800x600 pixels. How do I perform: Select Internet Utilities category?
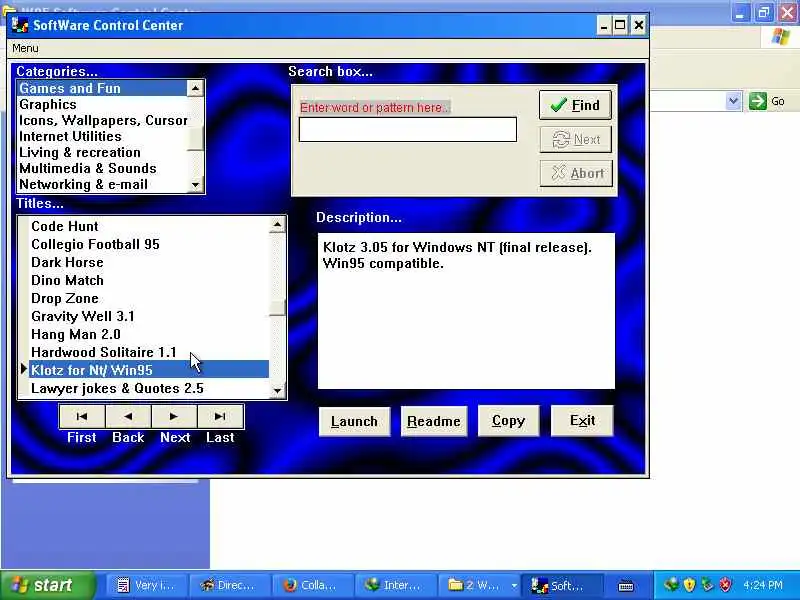coord(103,136)
